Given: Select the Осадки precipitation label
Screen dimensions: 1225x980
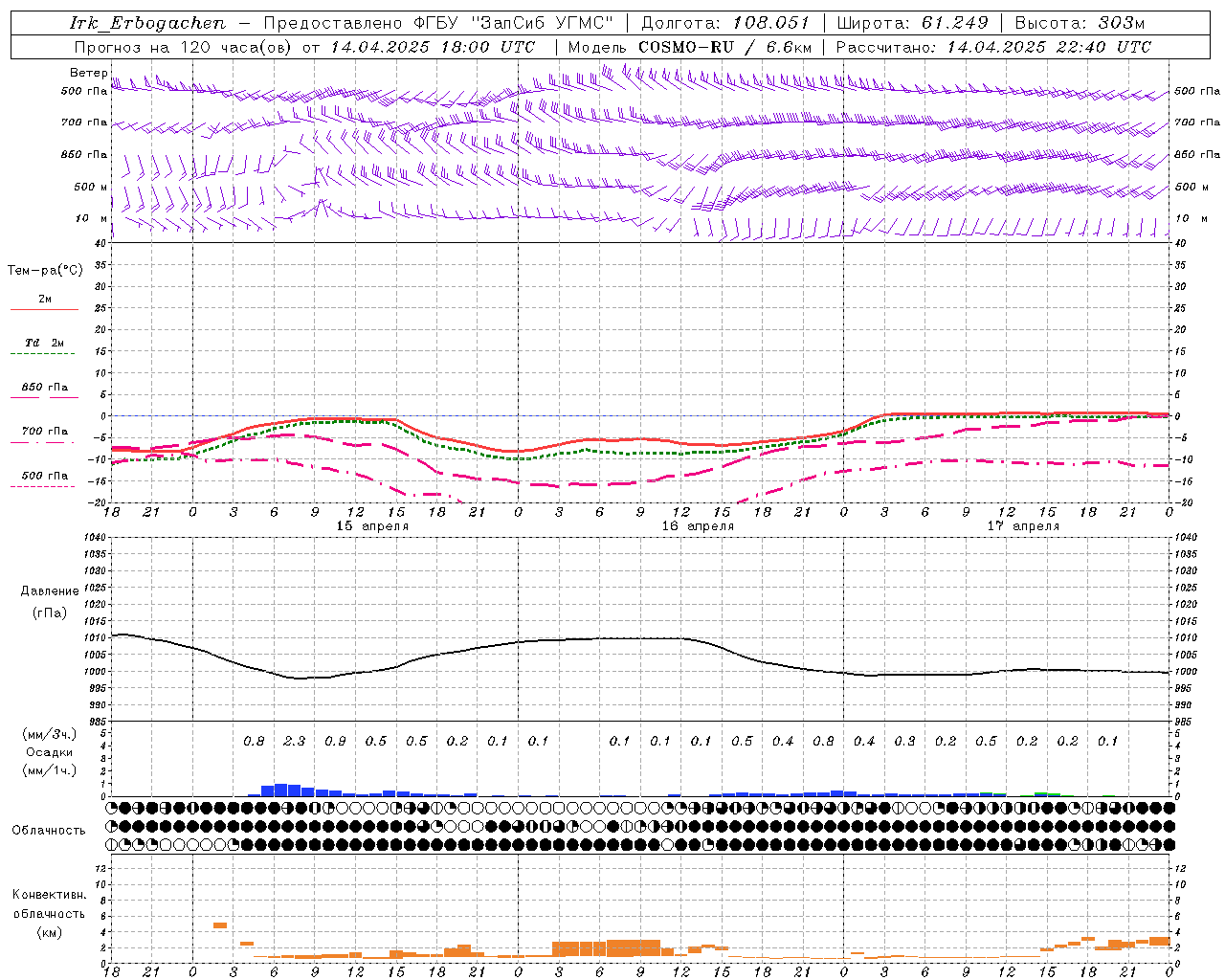Looking at the screenshot, I should point(49,752).
